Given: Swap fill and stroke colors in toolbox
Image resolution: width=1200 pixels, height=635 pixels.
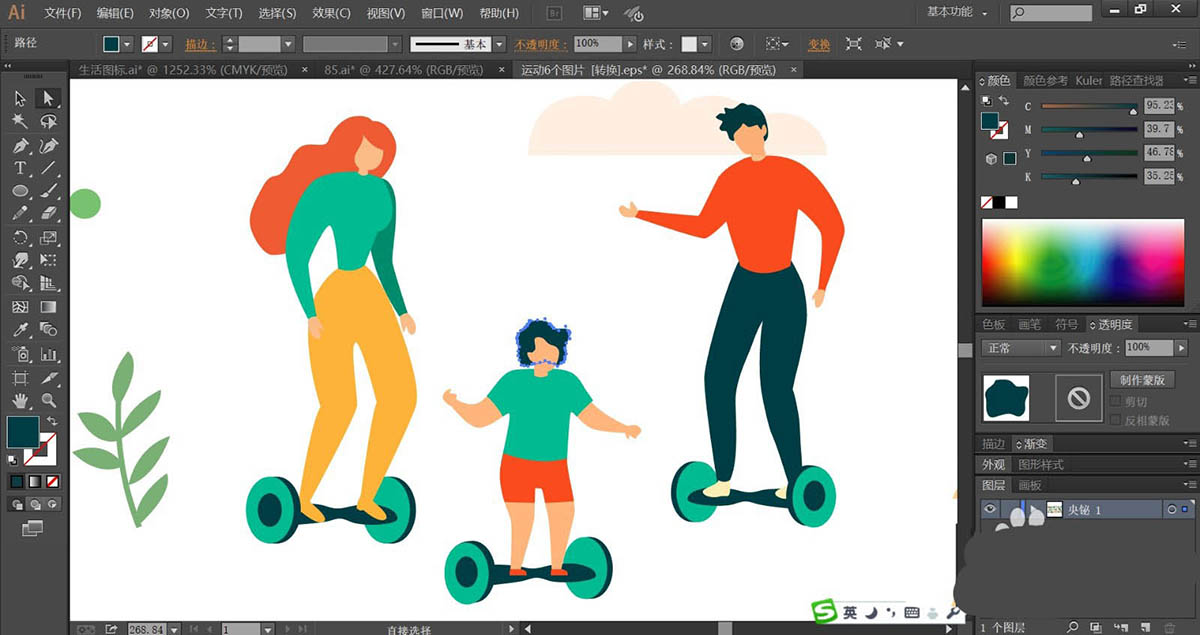Looking at the screenshot, I should pyautogui.click(x=51, y=421).
